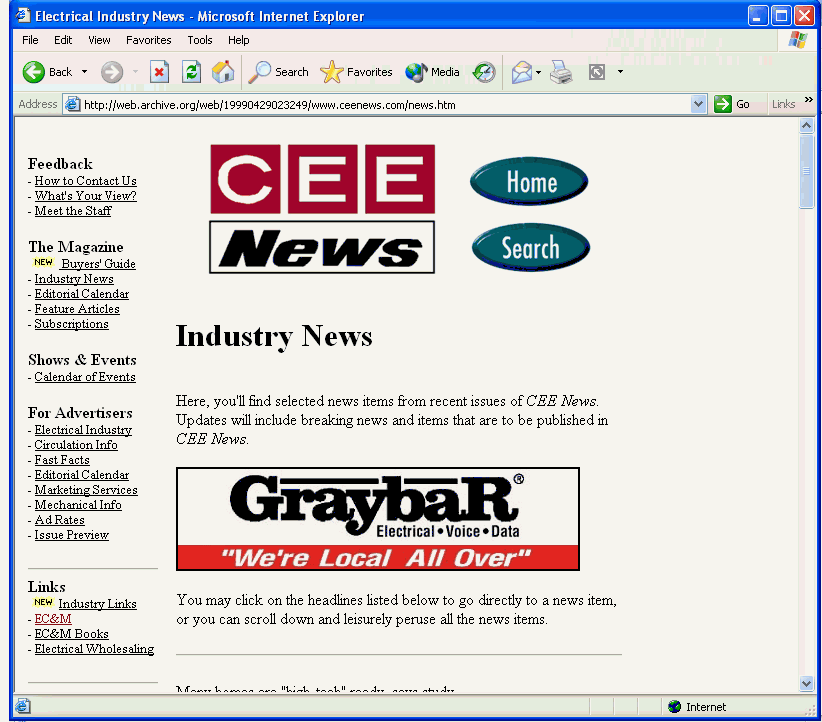822x722 pixels.
Task: Click the Internet zone globe icon
Action: pos(675,707)
